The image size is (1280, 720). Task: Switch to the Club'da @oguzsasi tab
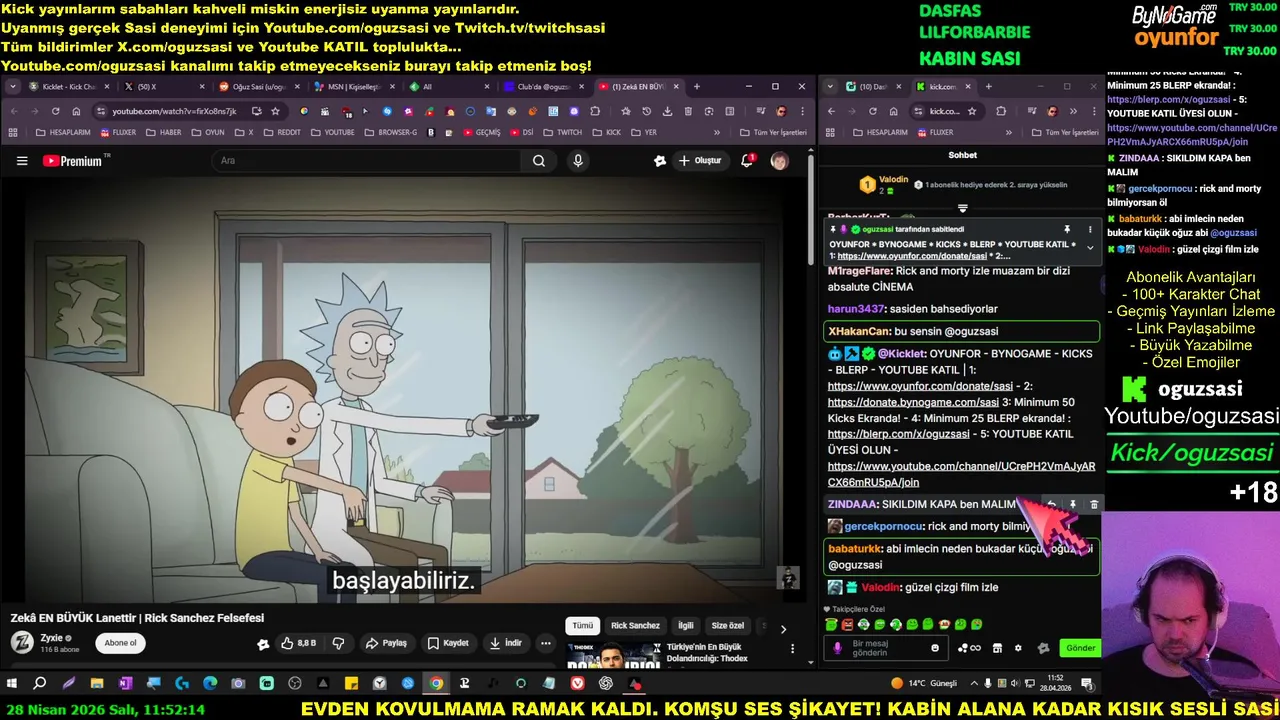point(543,87)
